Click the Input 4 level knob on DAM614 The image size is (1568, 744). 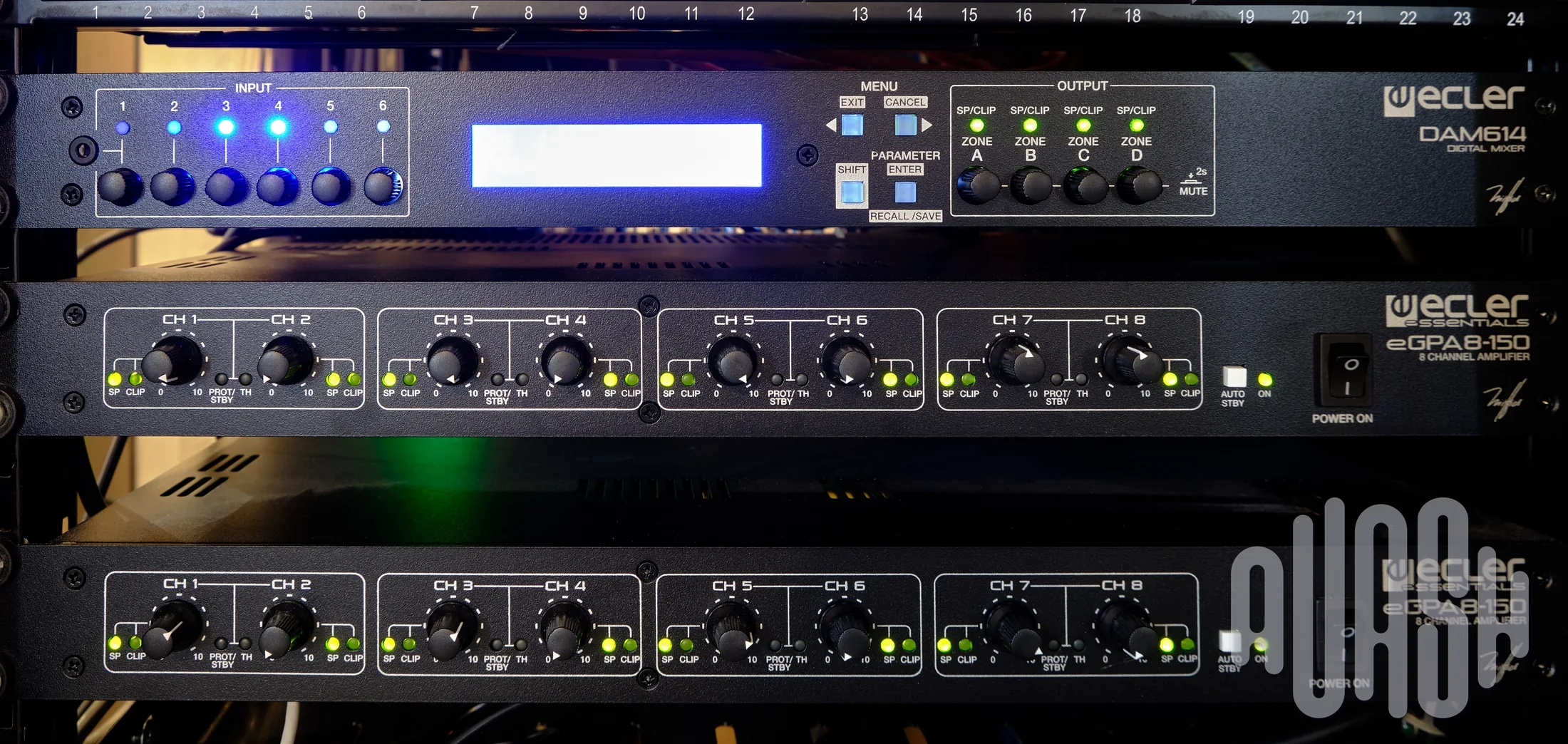278,187
